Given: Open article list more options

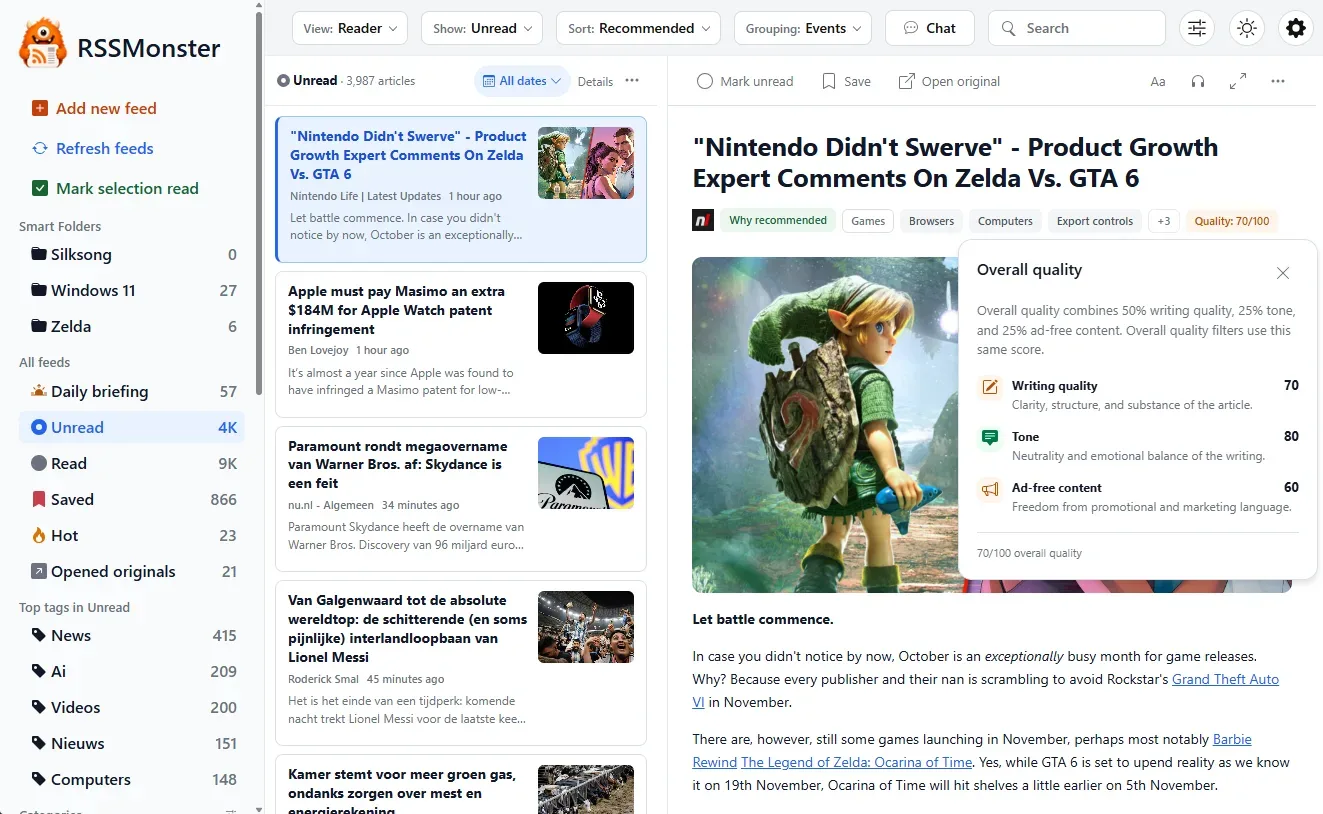Looking at the screenshot, I should tap(632, 81).
